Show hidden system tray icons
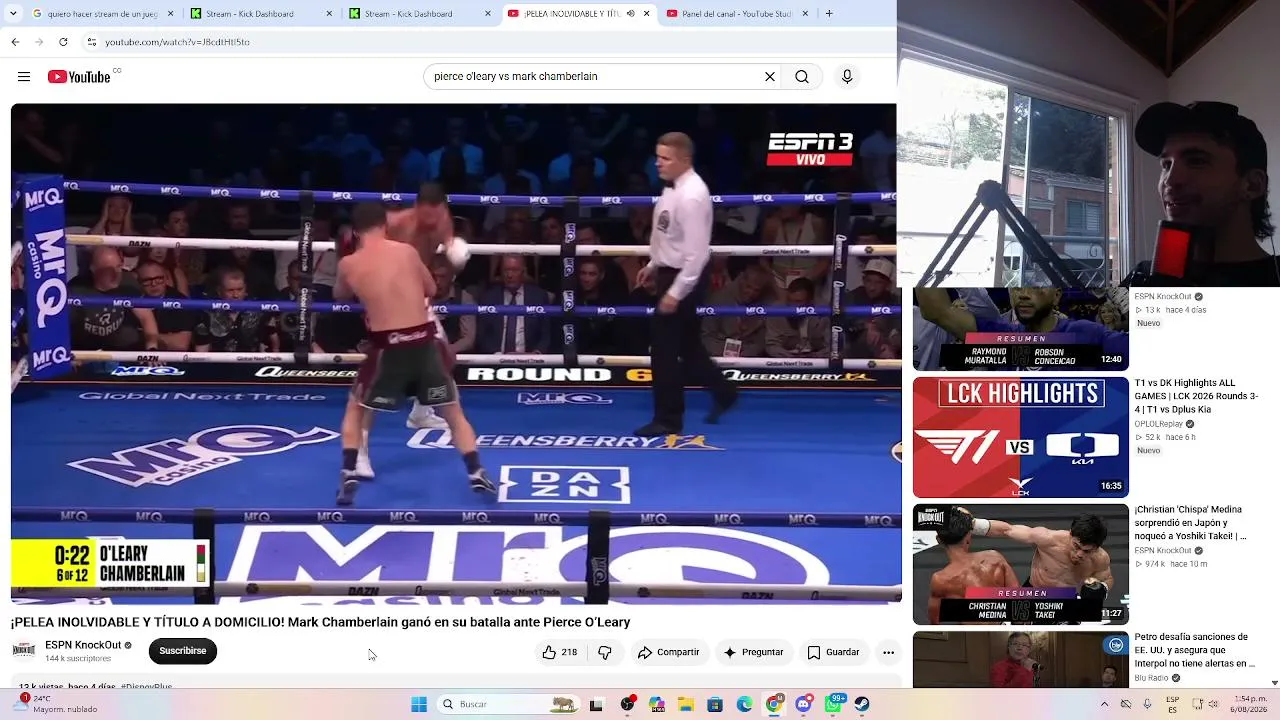The image size is (1280, 720). click(x=1104, y=704)
